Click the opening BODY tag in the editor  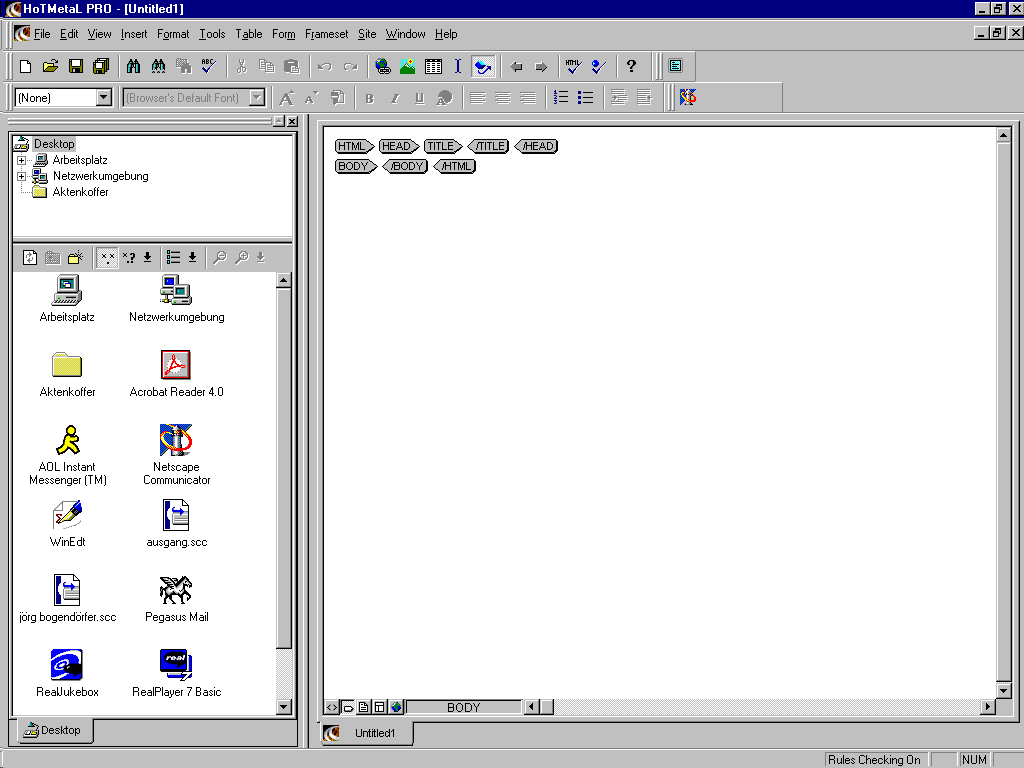point(356,167)
